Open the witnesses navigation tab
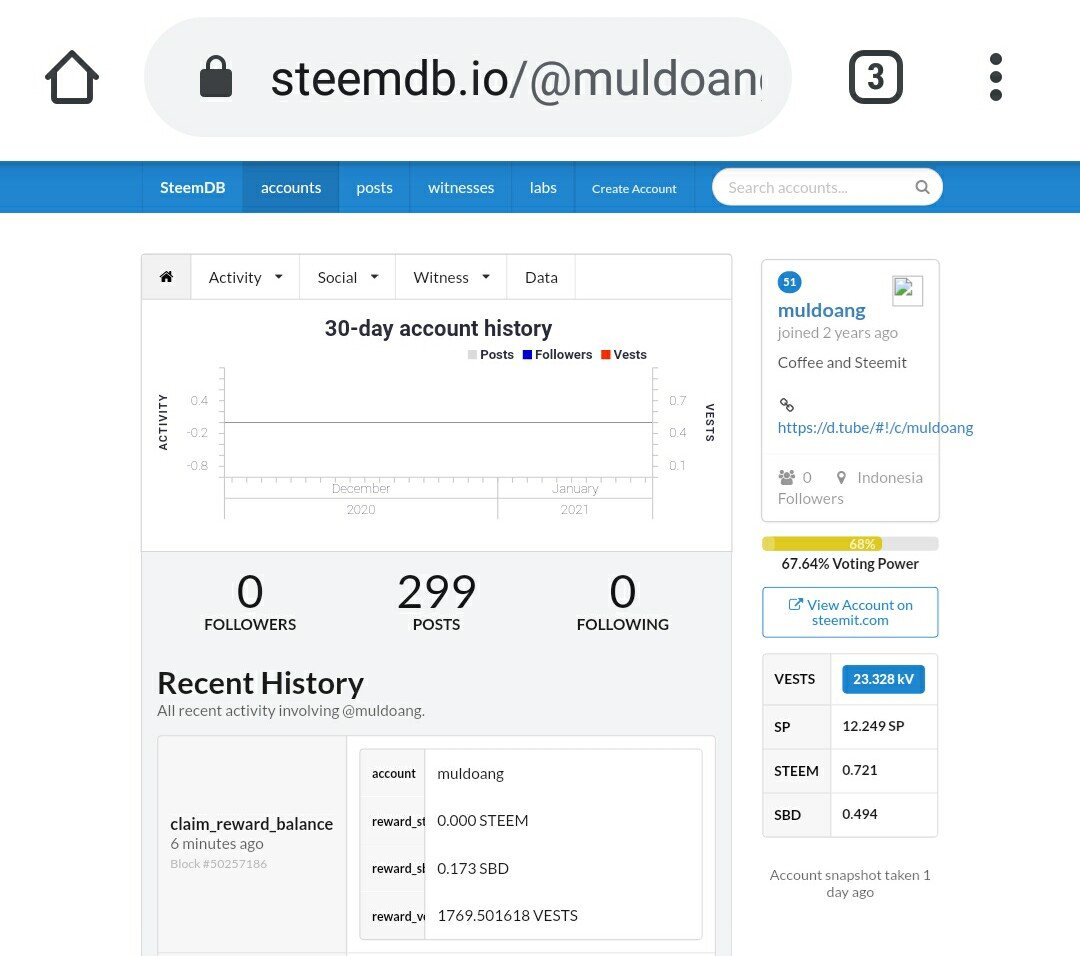Viewport: 1080px width, 956px height. click(x=461, y=187)
